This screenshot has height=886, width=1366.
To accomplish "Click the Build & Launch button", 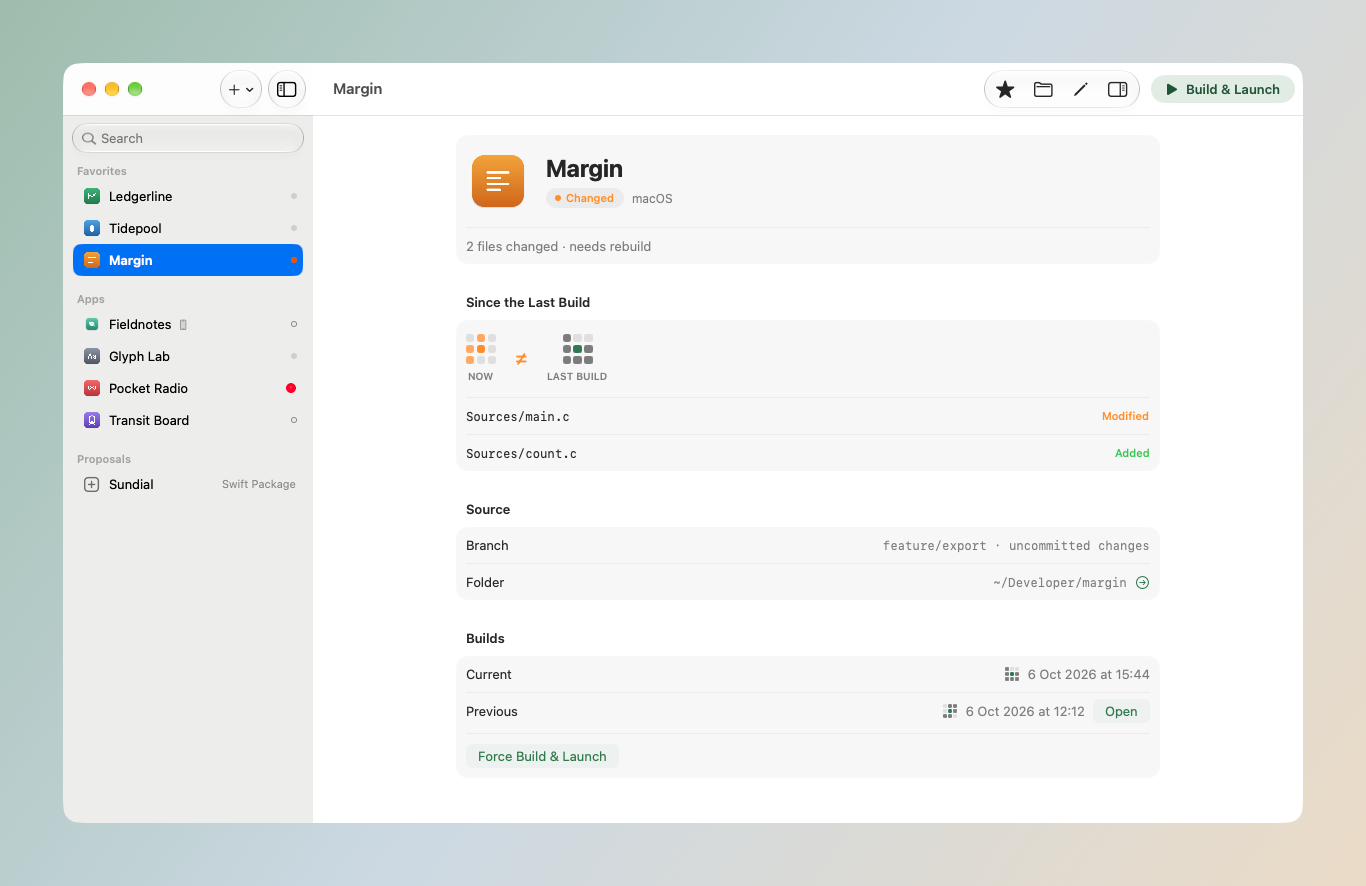I will pyautogui.click(x=1223, y=89).
